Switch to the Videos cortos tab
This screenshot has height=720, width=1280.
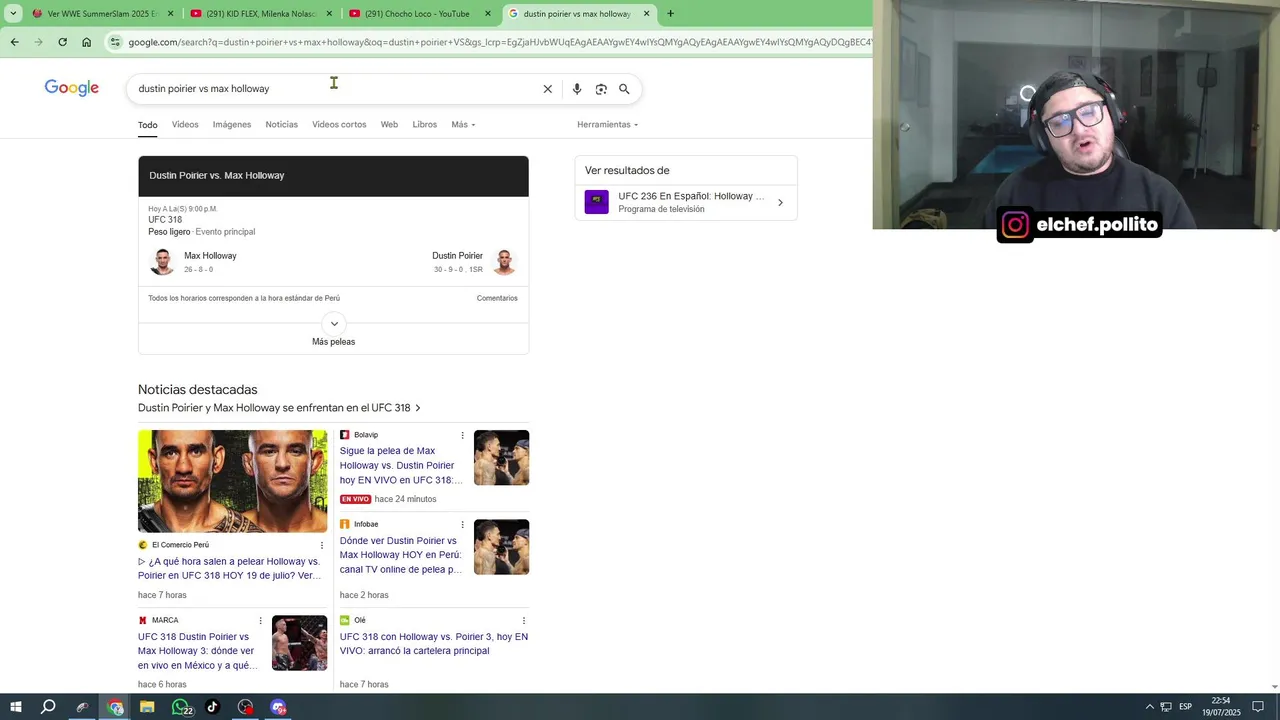click(x=339, y=125)
